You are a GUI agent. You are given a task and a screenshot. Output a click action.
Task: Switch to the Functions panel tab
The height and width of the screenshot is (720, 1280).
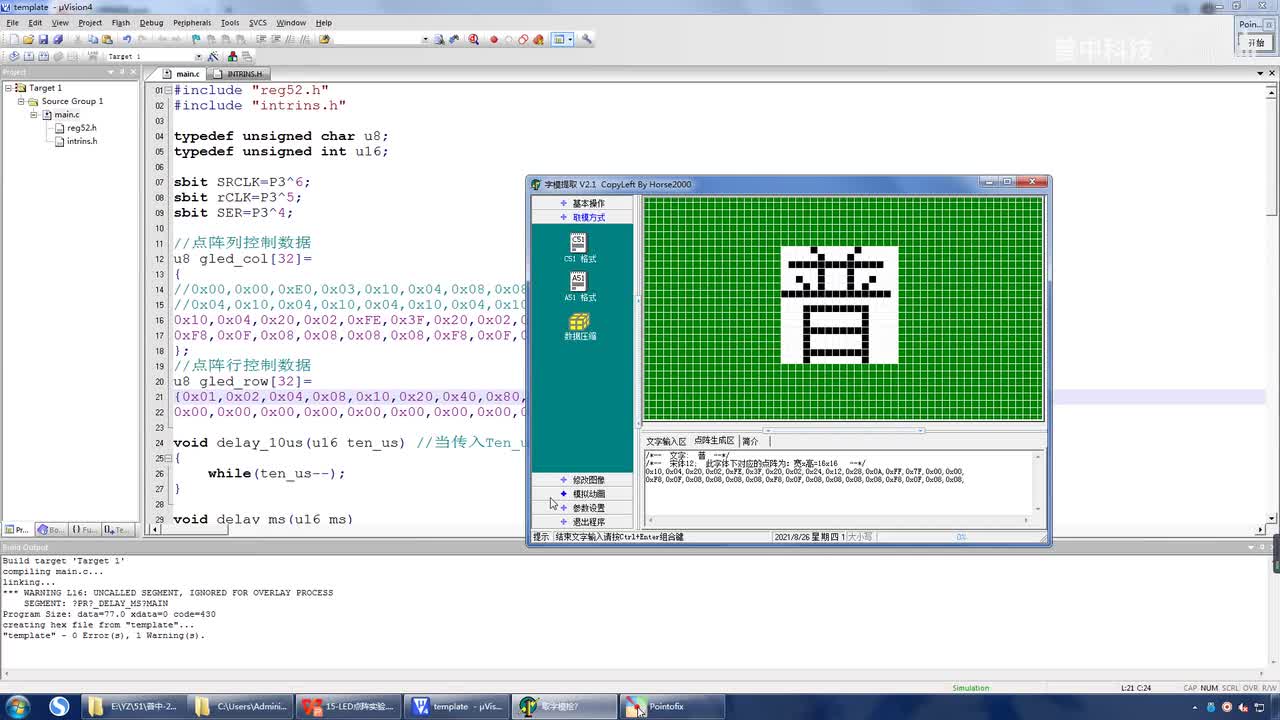[x=84, y=530]
